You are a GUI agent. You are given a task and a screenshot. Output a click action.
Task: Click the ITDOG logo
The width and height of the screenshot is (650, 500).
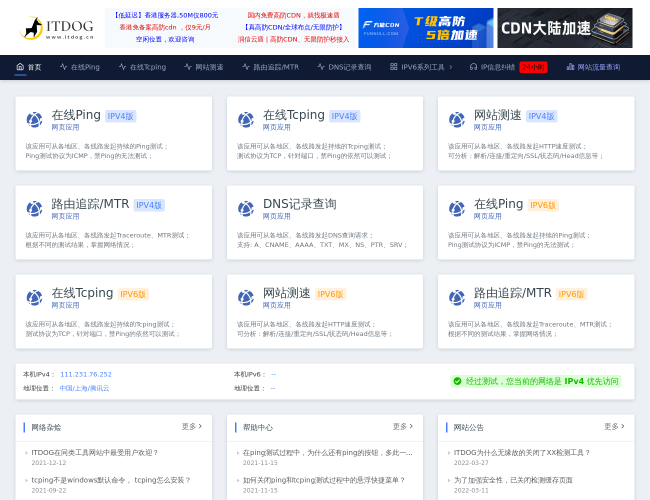pyautogui.click(x=57, y=28)
